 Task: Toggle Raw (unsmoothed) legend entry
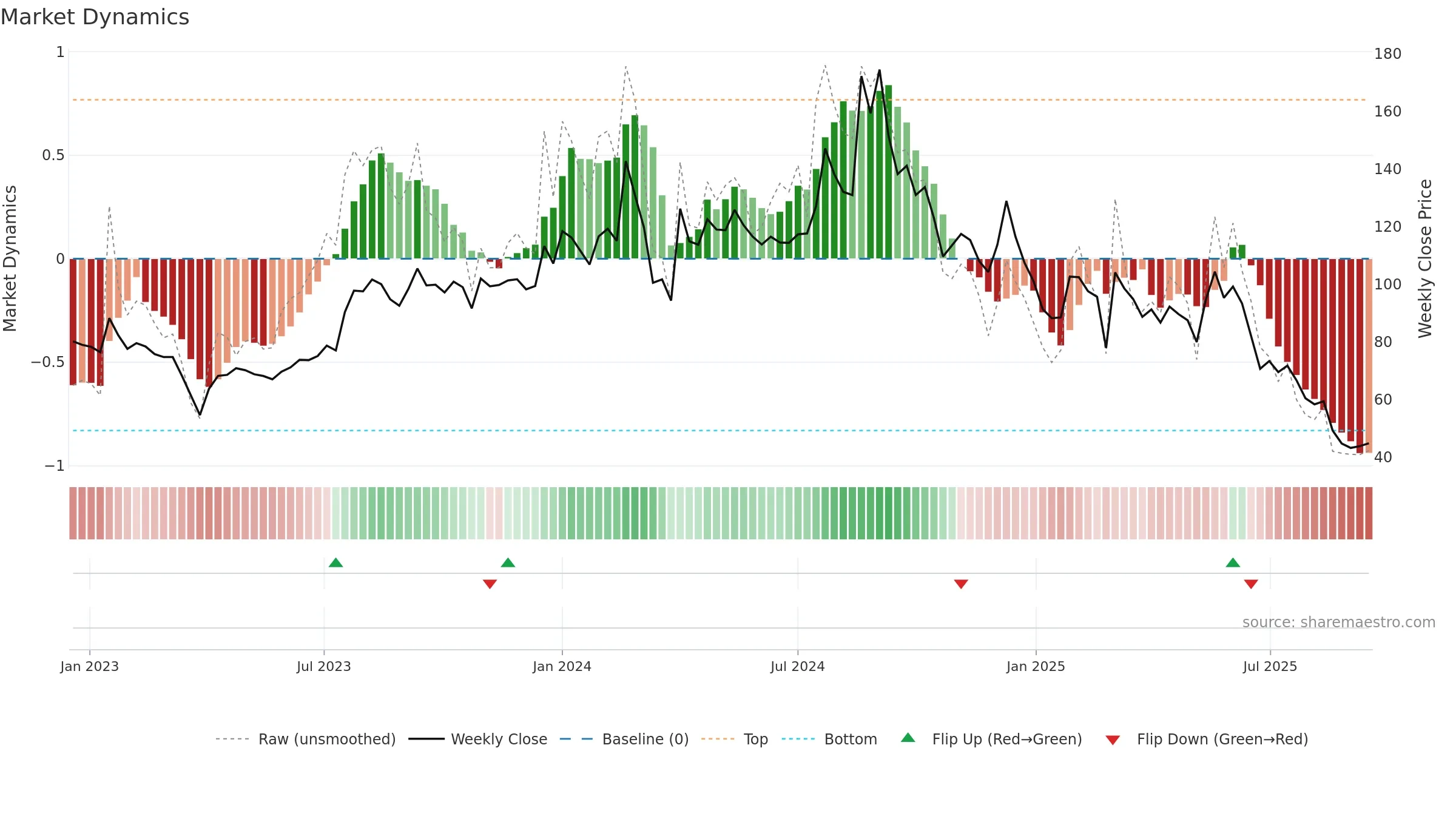(306, 739)
